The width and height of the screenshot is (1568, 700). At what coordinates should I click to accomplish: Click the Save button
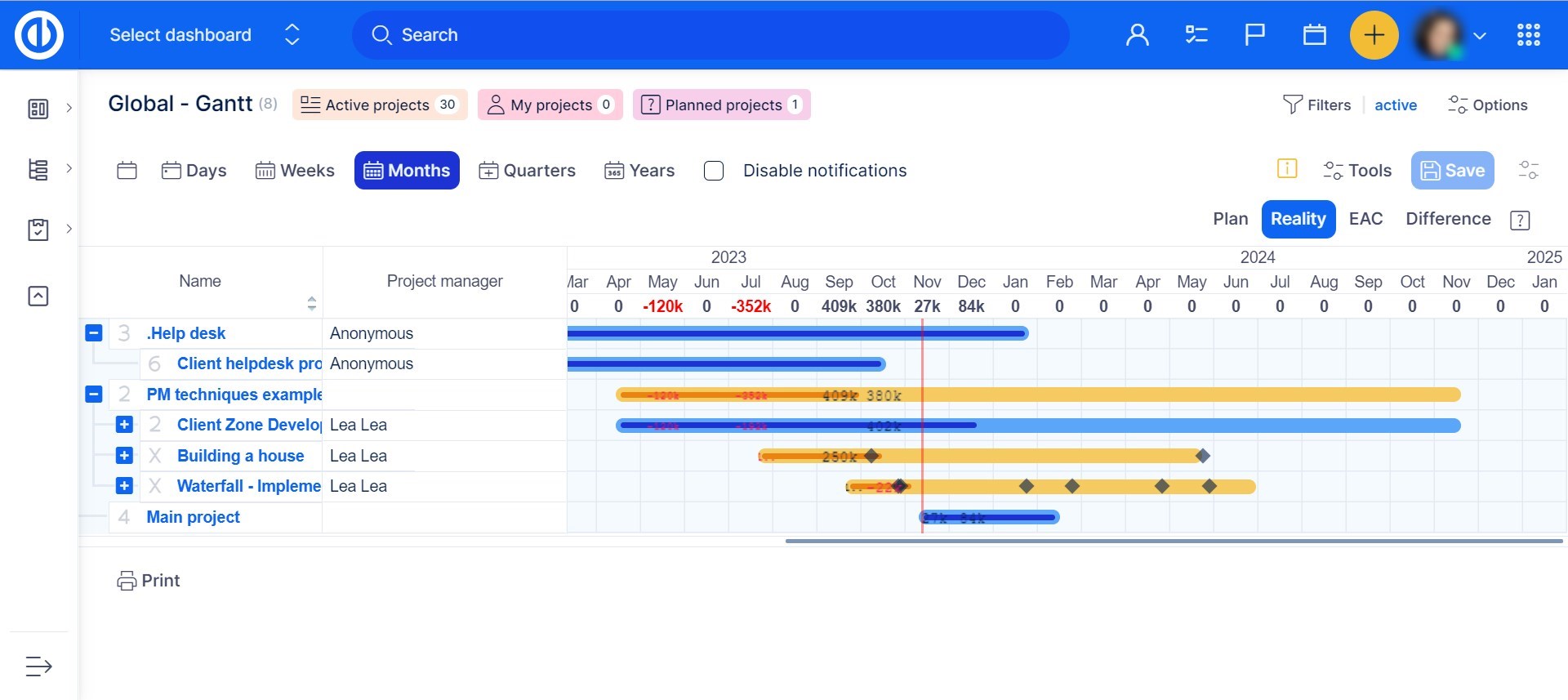[x=1452, y=171]
